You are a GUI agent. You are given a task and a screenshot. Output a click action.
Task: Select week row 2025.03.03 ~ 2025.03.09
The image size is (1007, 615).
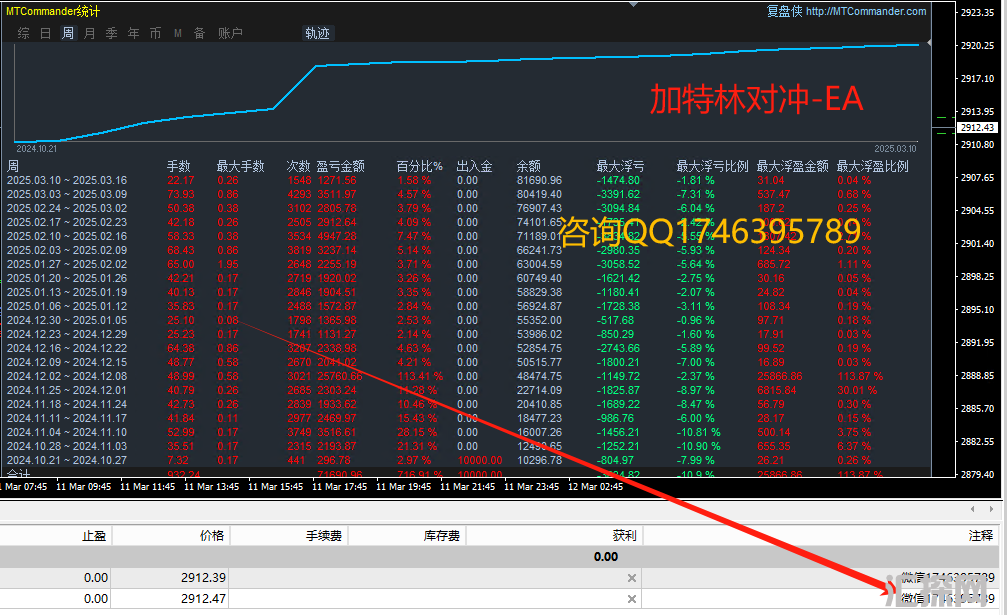pos(67,195)
